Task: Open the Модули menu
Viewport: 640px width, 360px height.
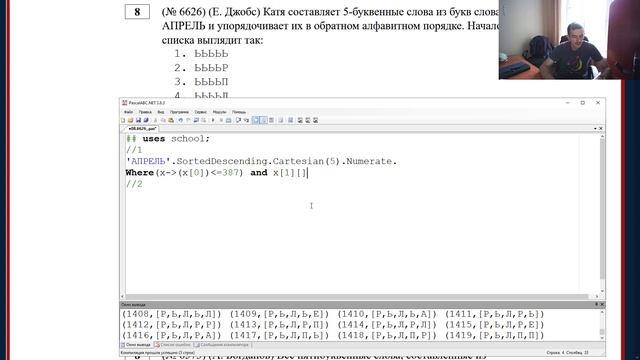Action: point(219,112)
